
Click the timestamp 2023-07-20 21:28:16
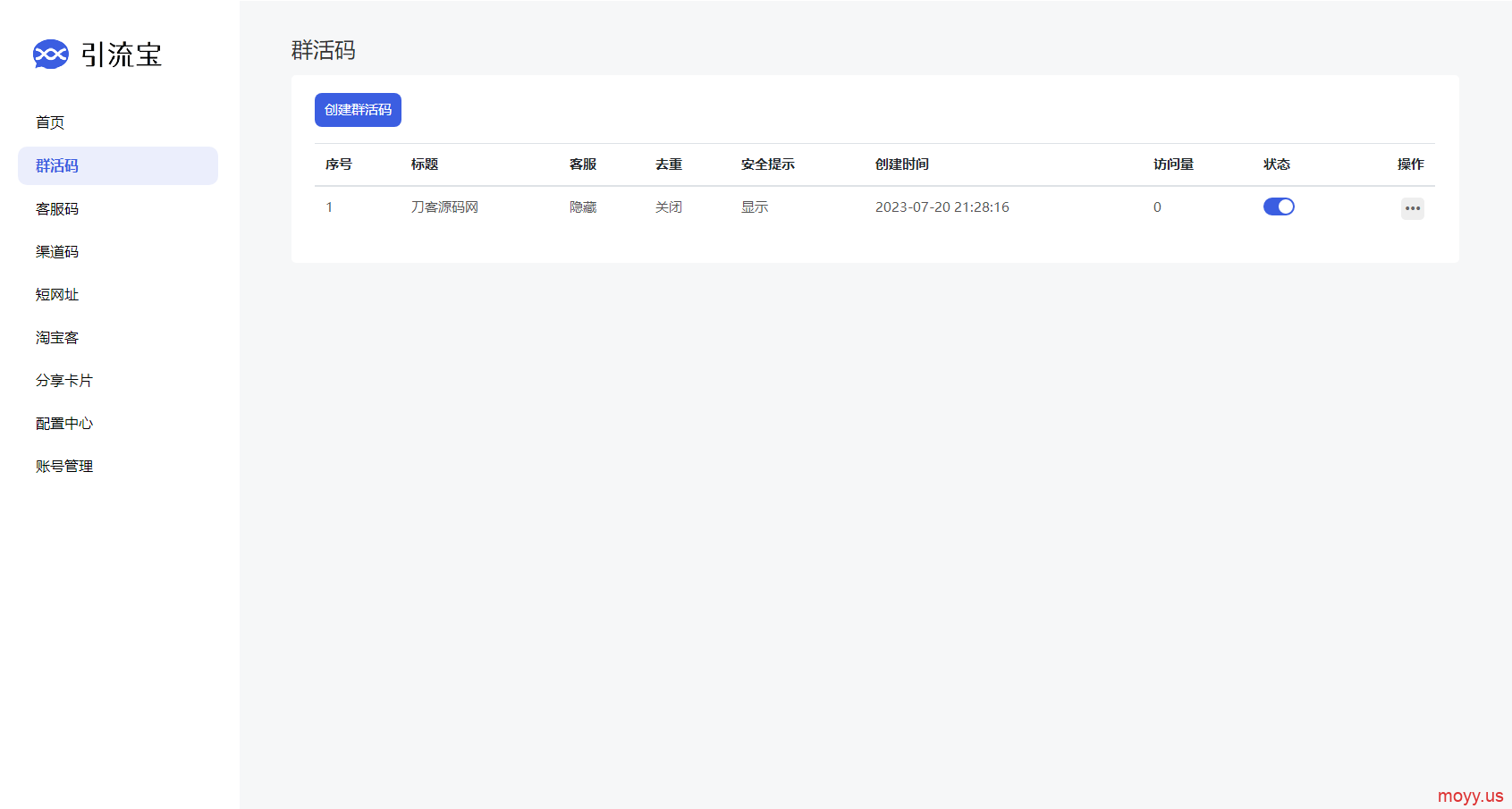coord(942,207)
